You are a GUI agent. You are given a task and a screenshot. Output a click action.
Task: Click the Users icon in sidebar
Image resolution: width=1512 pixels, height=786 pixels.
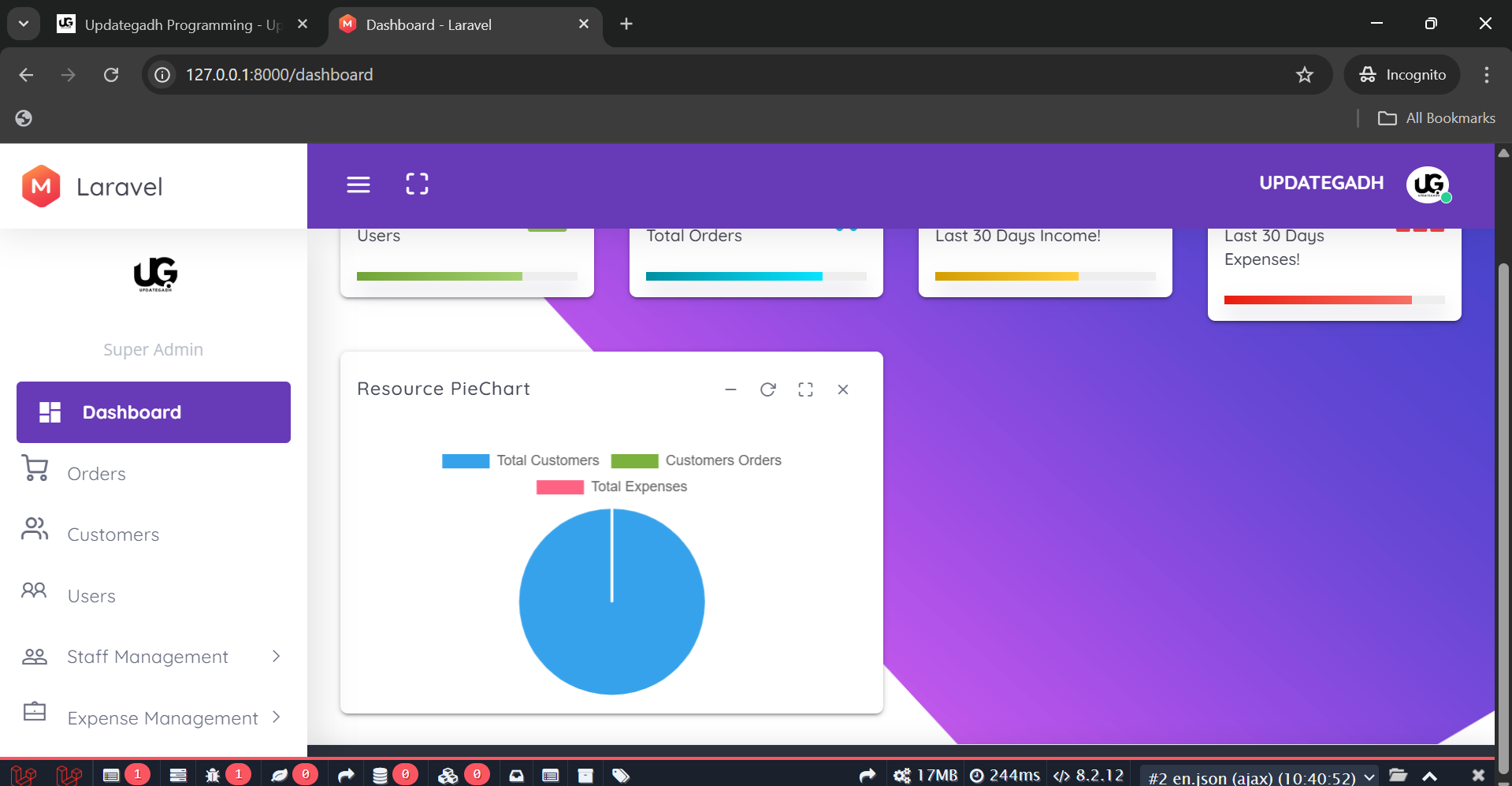(x=34, y=590)
